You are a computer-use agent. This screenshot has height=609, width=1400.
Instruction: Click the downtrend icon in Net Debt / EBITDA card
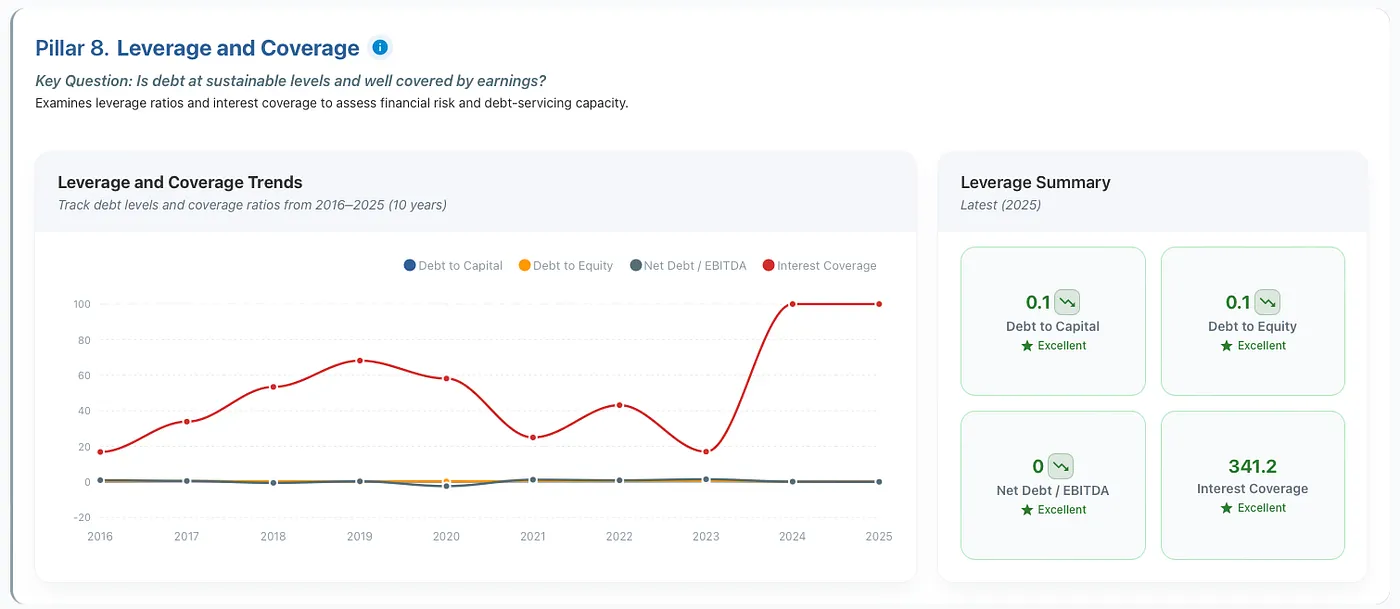pyautogui.click(x=1061, y=466)
